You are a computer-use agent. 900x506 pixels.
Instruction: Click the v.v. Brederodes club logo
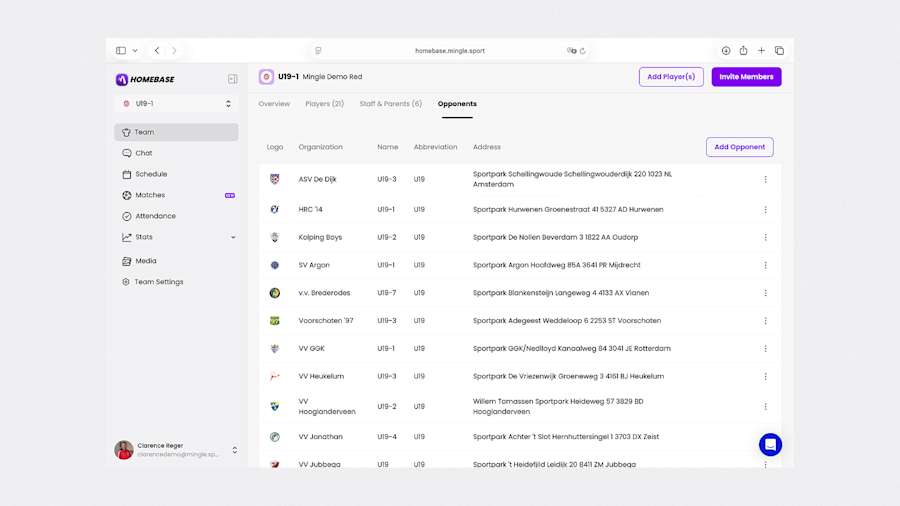(x=275, y=293)
